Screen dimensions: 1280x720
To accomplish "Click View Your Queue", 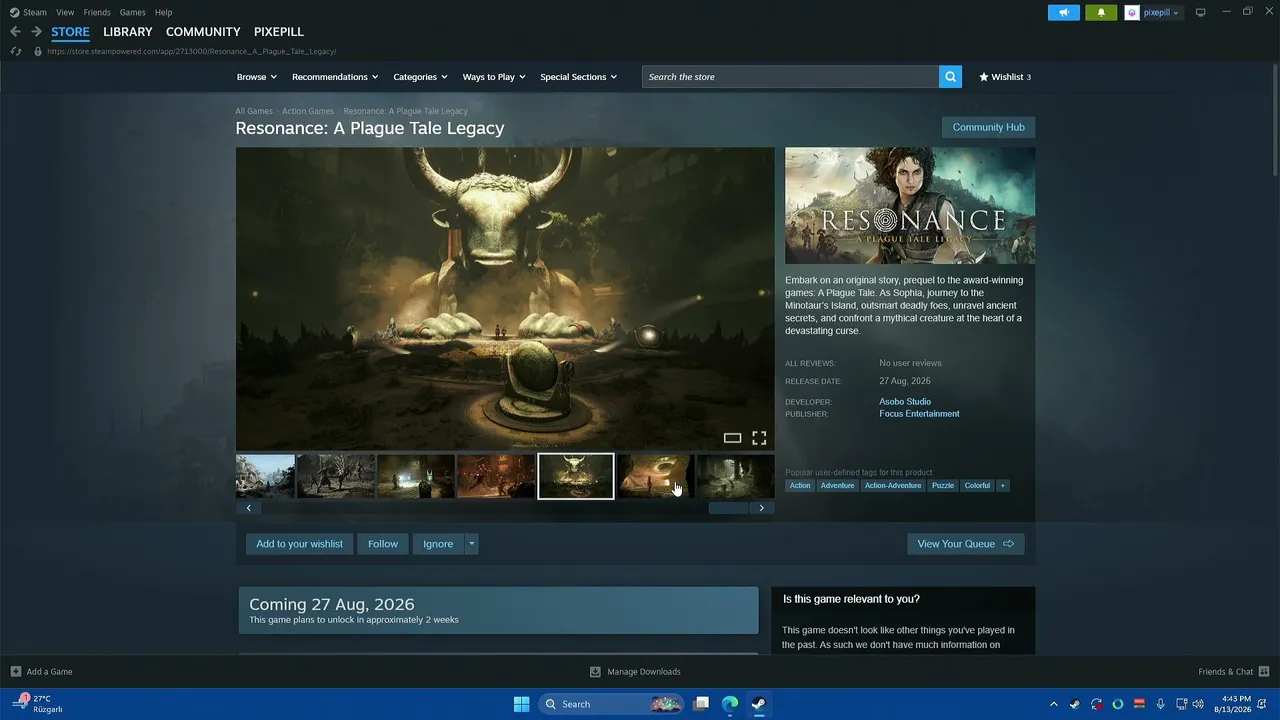I will point(965,544).
